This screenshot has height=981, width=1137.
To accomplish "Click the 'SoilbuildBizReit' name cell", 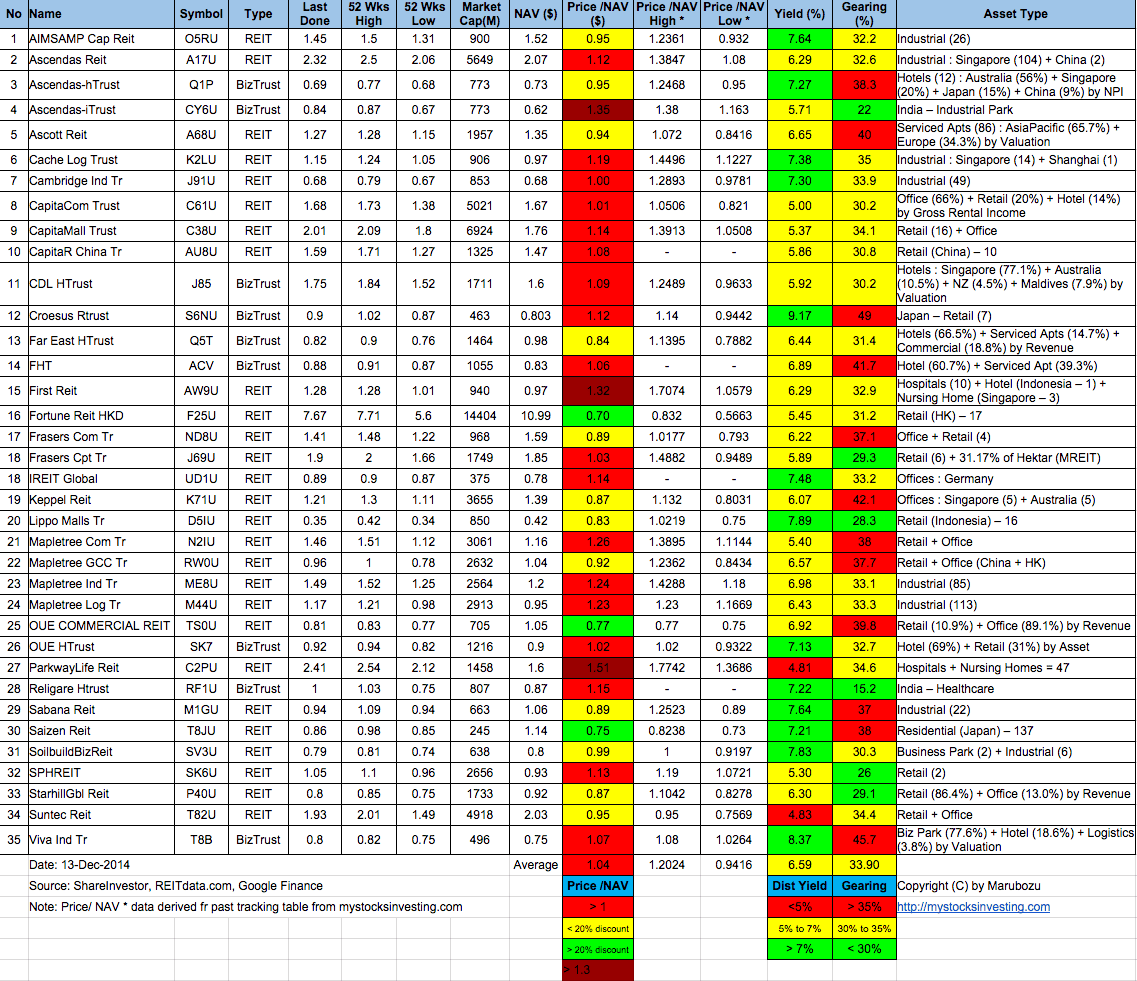I will tap(101, 753).
